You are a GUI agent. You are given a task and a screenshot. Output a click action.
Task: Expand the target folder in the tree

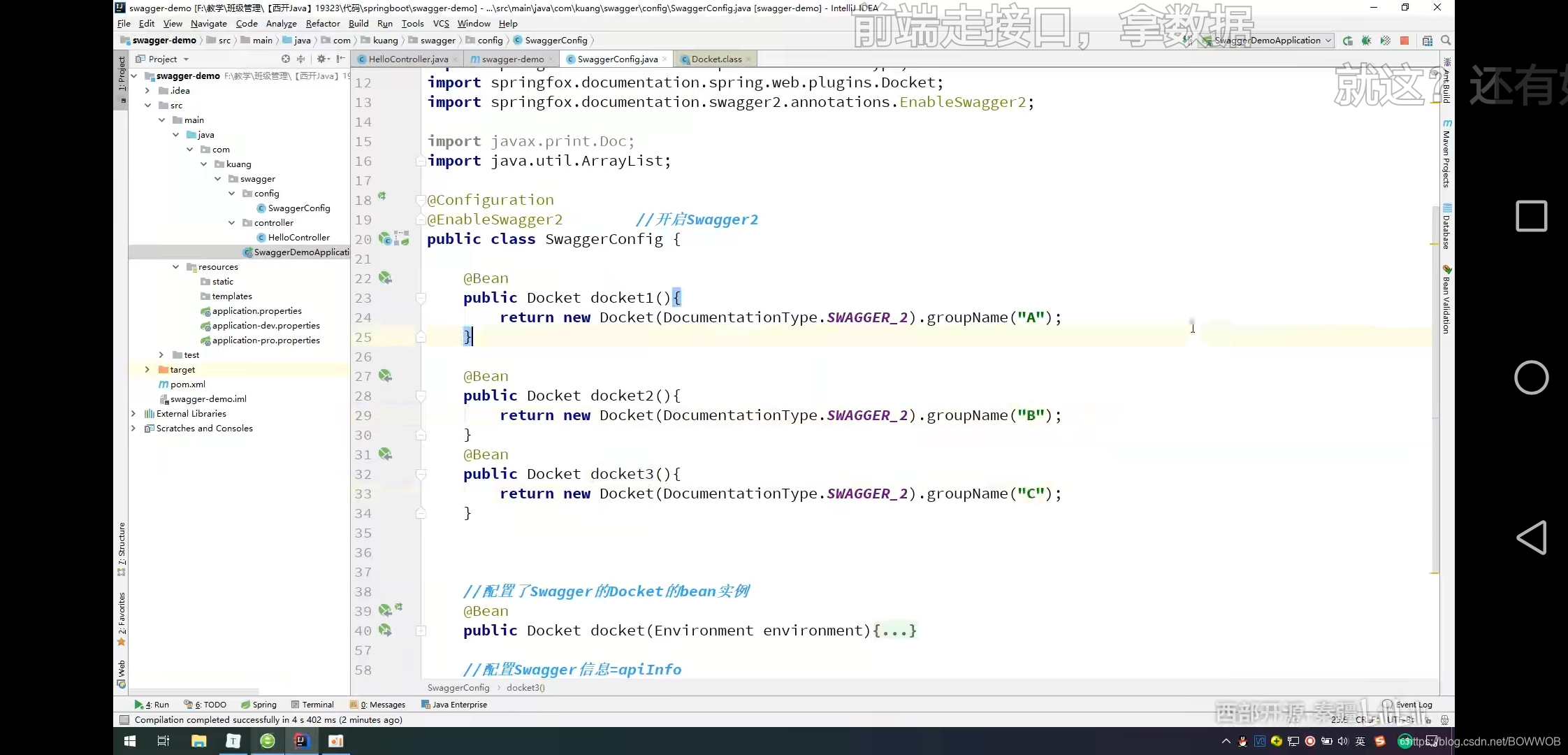[147, 370]
